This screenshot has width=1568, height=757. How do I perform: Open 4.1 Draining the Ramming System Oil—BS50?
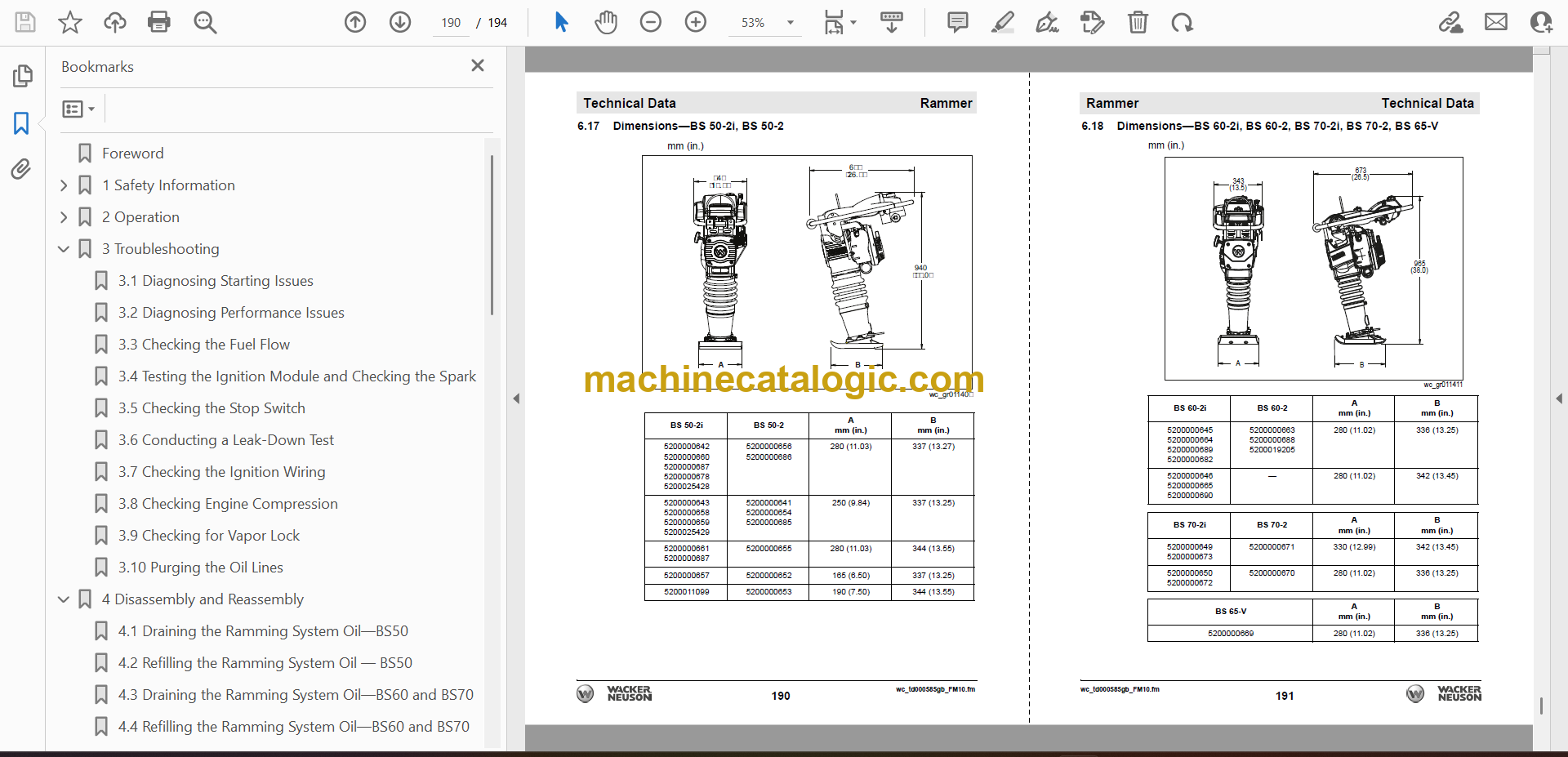point(263,631)
